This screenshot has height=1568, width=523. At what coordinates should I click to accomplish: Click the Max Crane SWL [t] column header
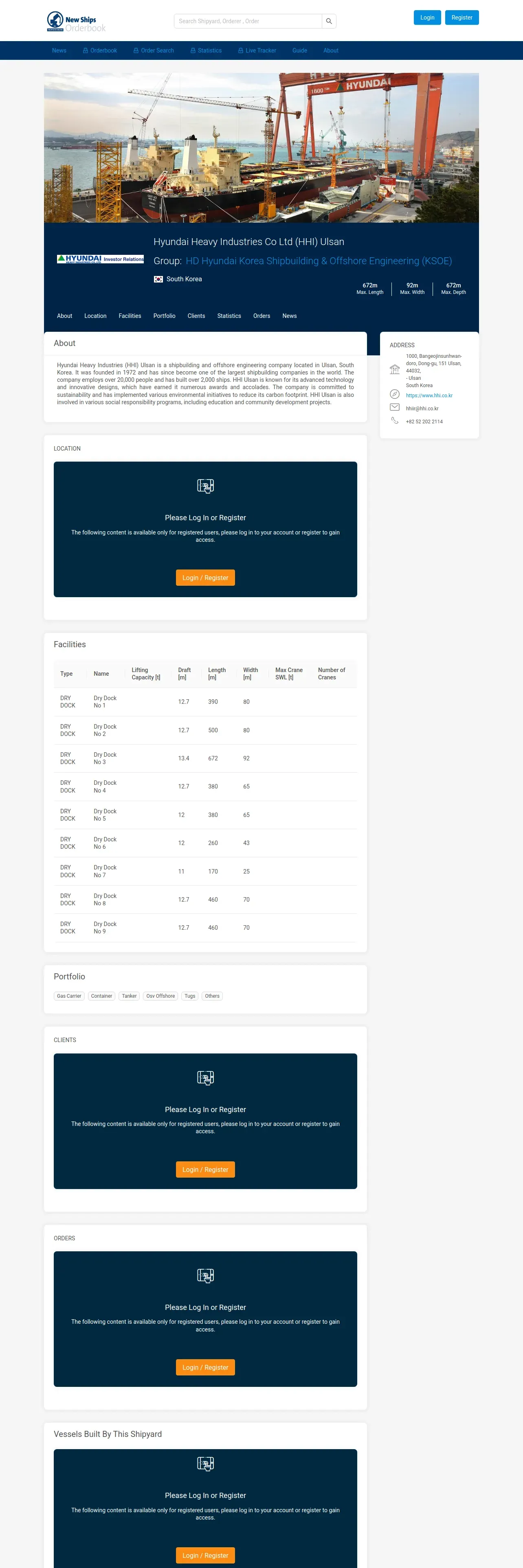(x=289, y=674)
